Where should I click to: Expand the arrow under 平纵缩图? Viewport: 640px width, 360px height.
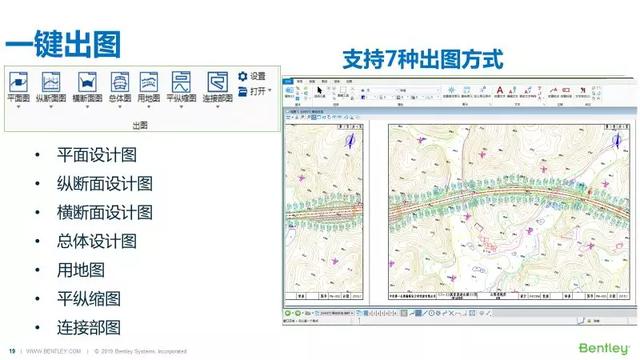tap(181, 107)
